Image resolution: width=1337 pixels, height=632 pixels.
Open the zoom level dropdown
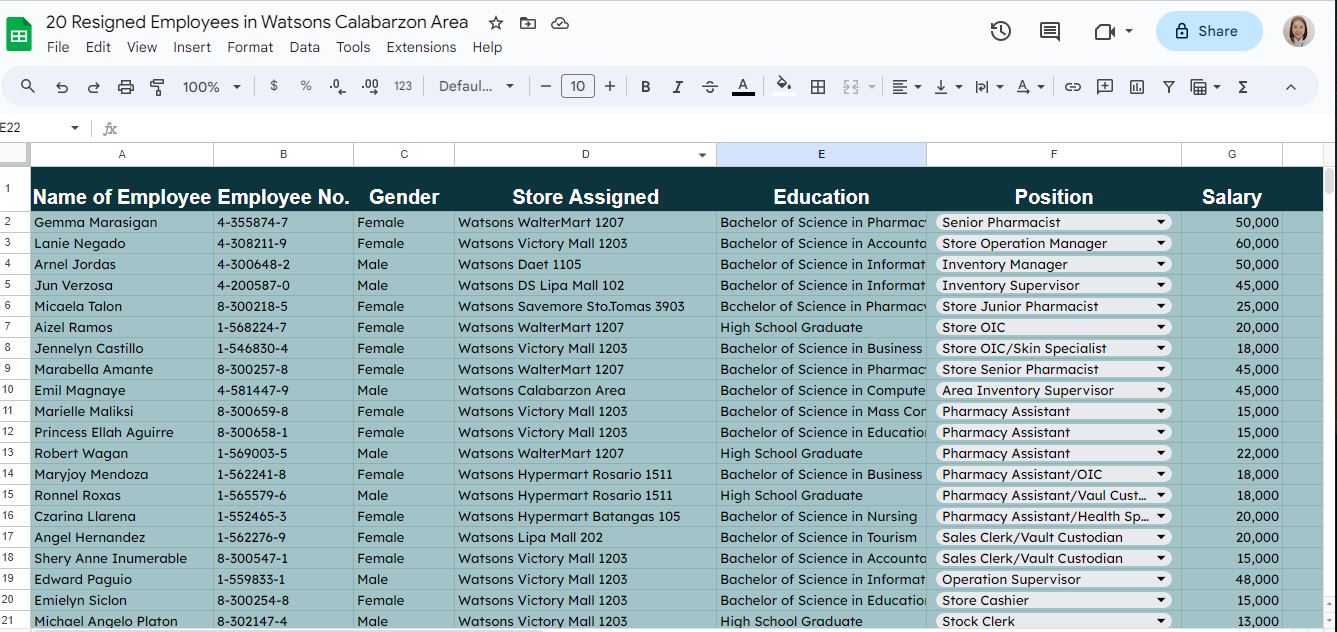tap(211, 87)
